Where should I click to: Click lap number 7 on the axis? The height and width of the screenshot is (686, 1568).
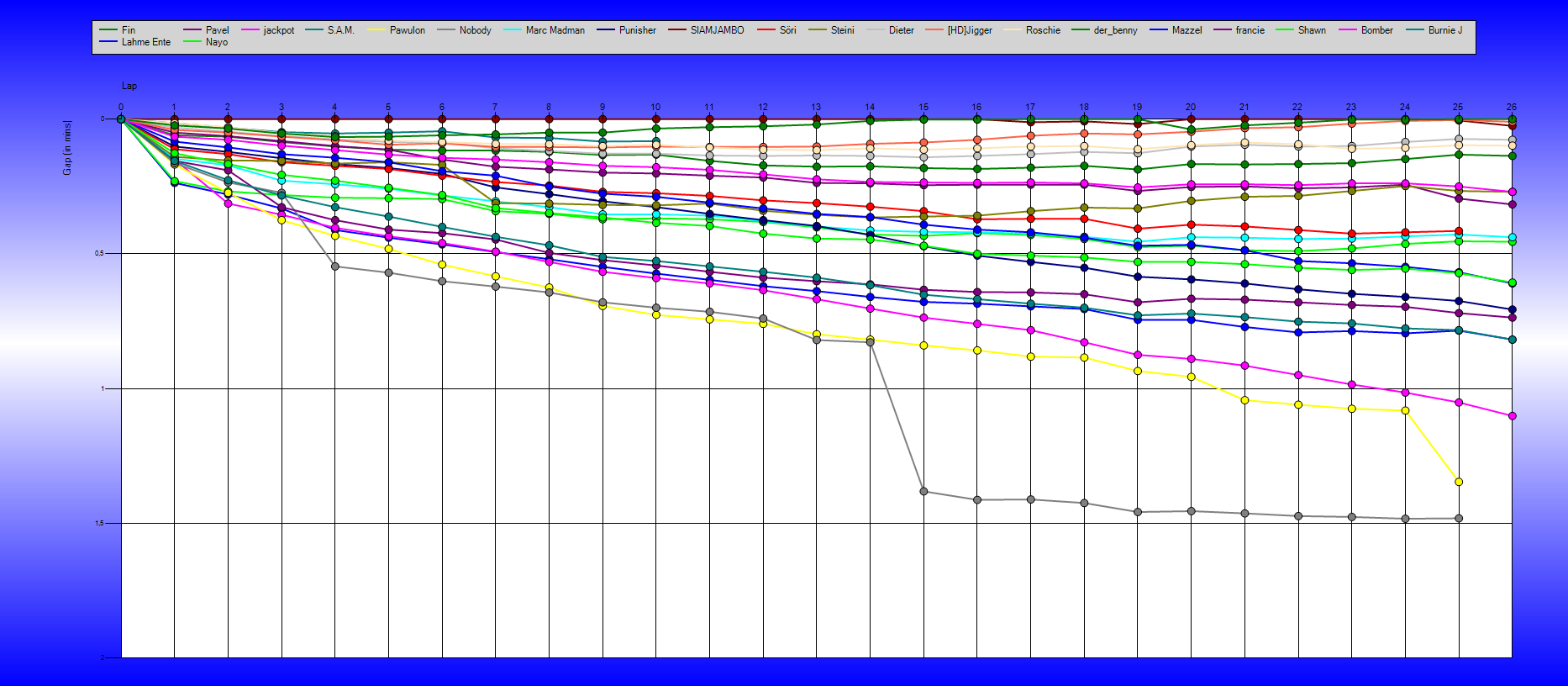(495, 108)
